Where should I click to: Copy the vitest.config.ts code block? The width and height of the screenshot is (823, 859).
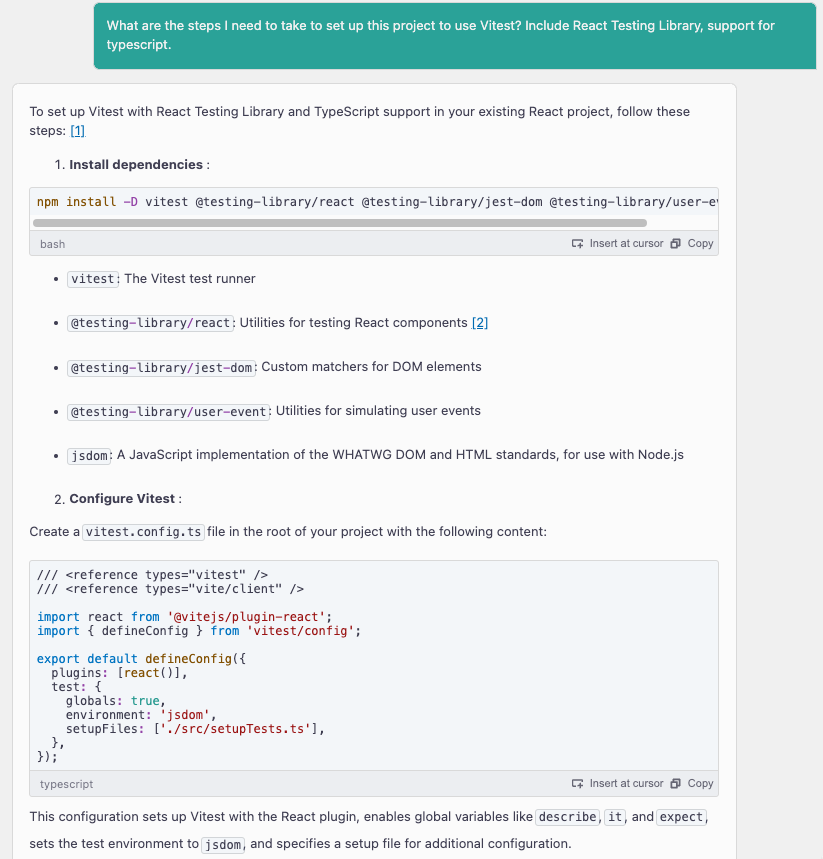693,783
